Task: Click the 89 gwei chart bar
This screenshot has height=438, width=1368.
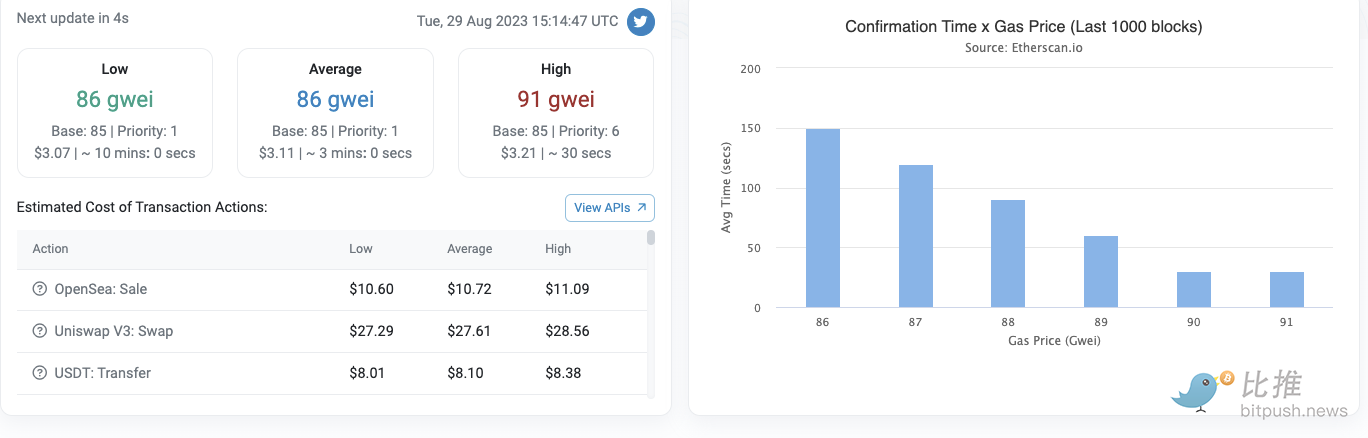Action: point(1101,272)
